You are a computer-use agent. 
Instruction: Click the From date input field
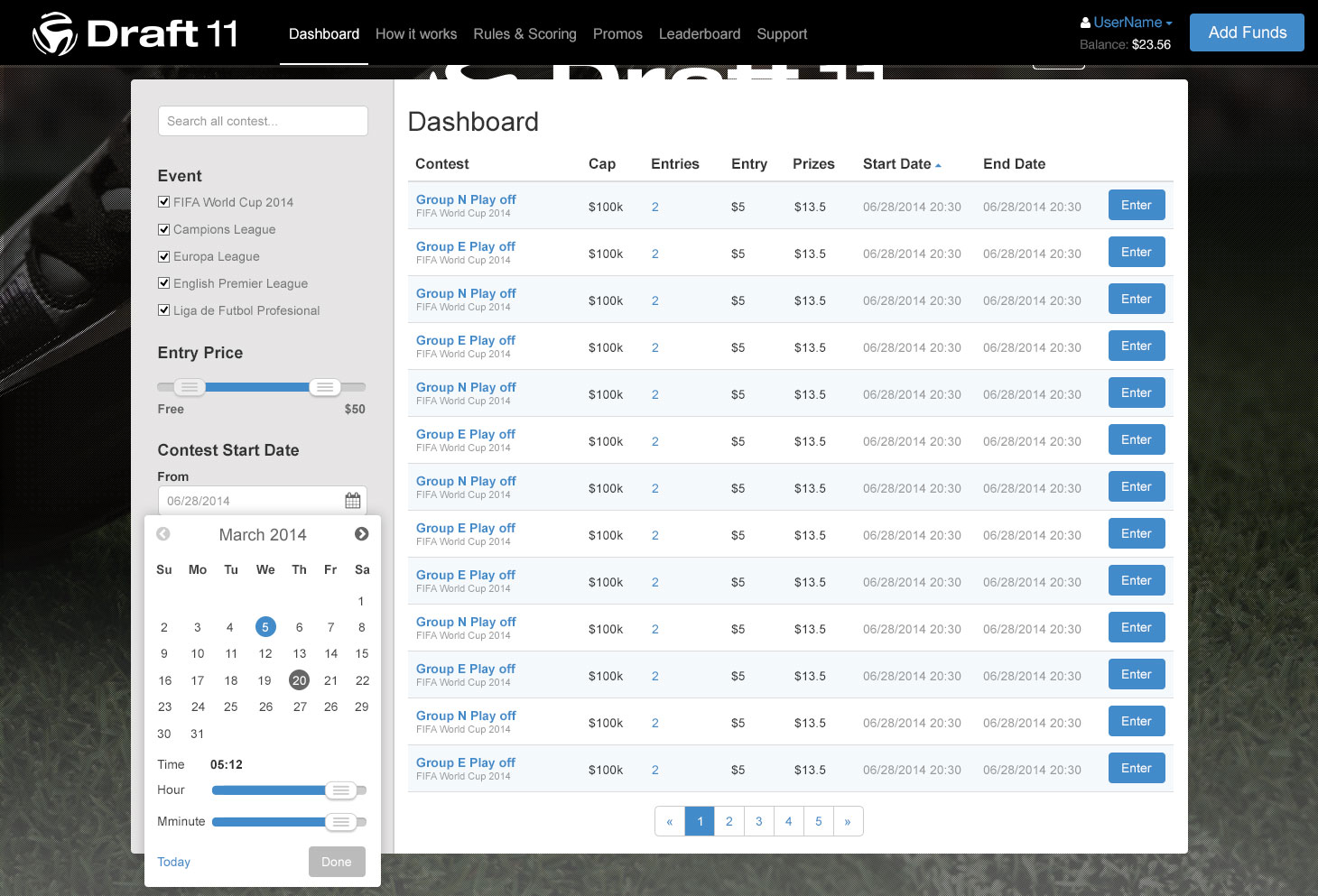(x=263, y=501)
